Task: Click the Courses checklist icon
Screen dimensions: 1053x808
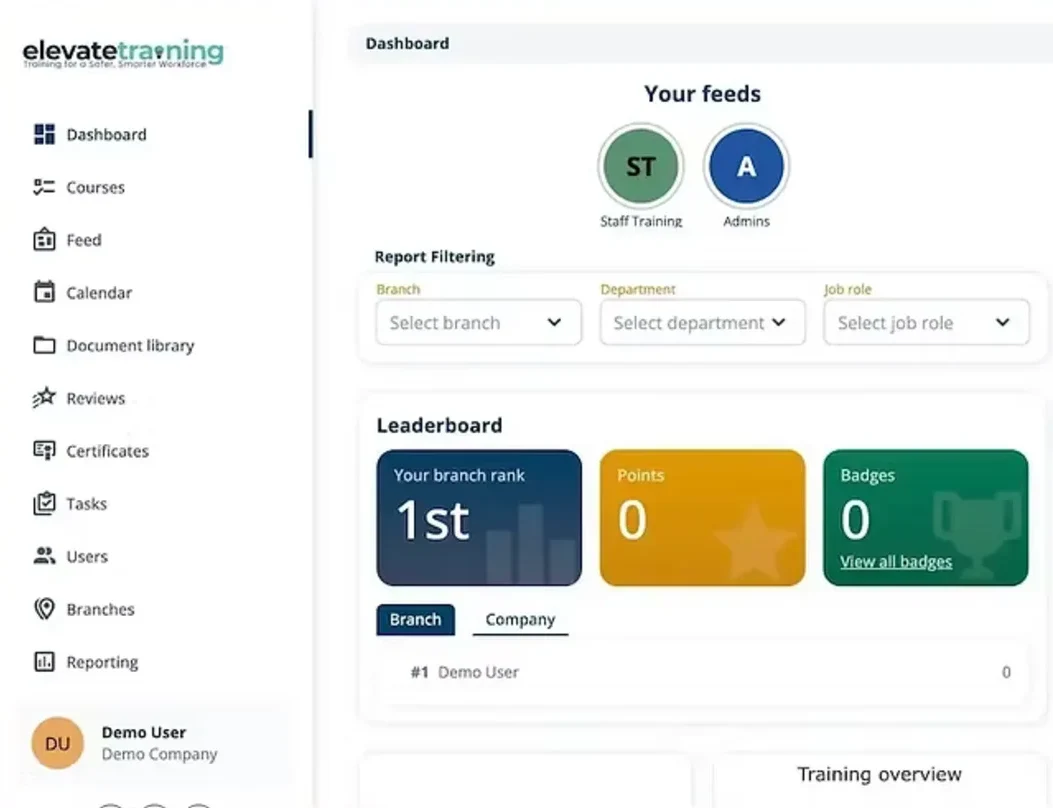Action: [44, 187]
